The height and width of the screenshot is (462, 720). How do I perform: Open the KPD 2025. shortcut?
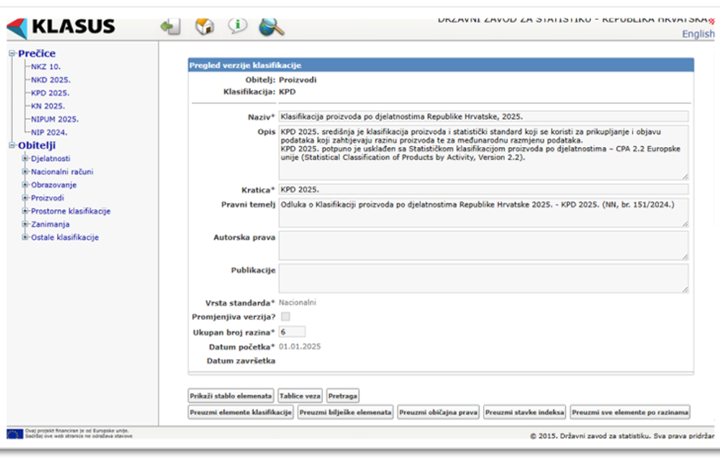click(x=50, y=93)
